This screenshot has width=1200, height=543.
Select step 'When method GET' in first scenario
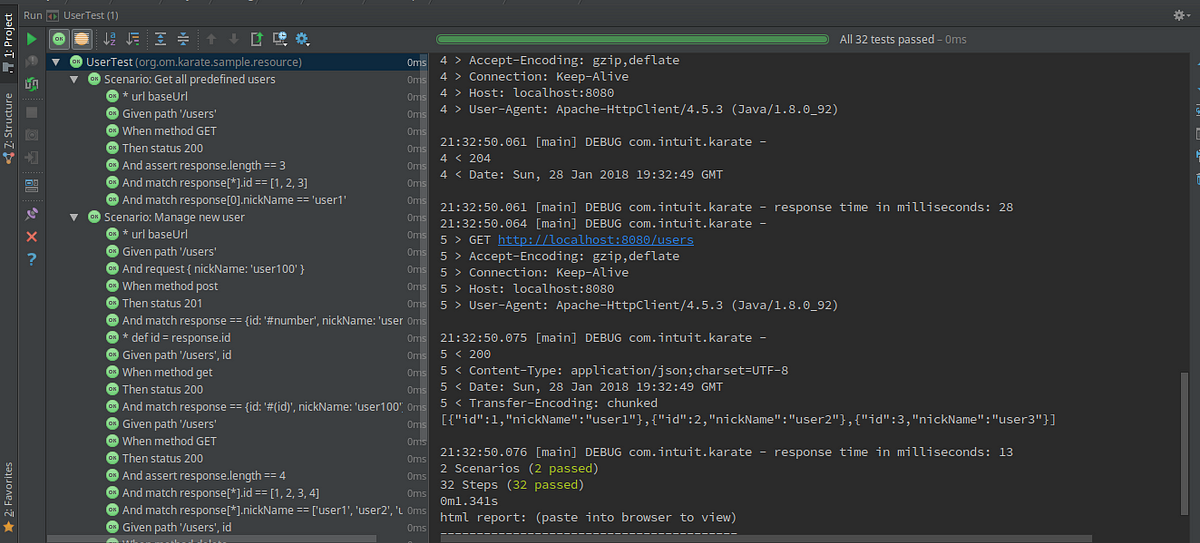click(x=169, y=131)
